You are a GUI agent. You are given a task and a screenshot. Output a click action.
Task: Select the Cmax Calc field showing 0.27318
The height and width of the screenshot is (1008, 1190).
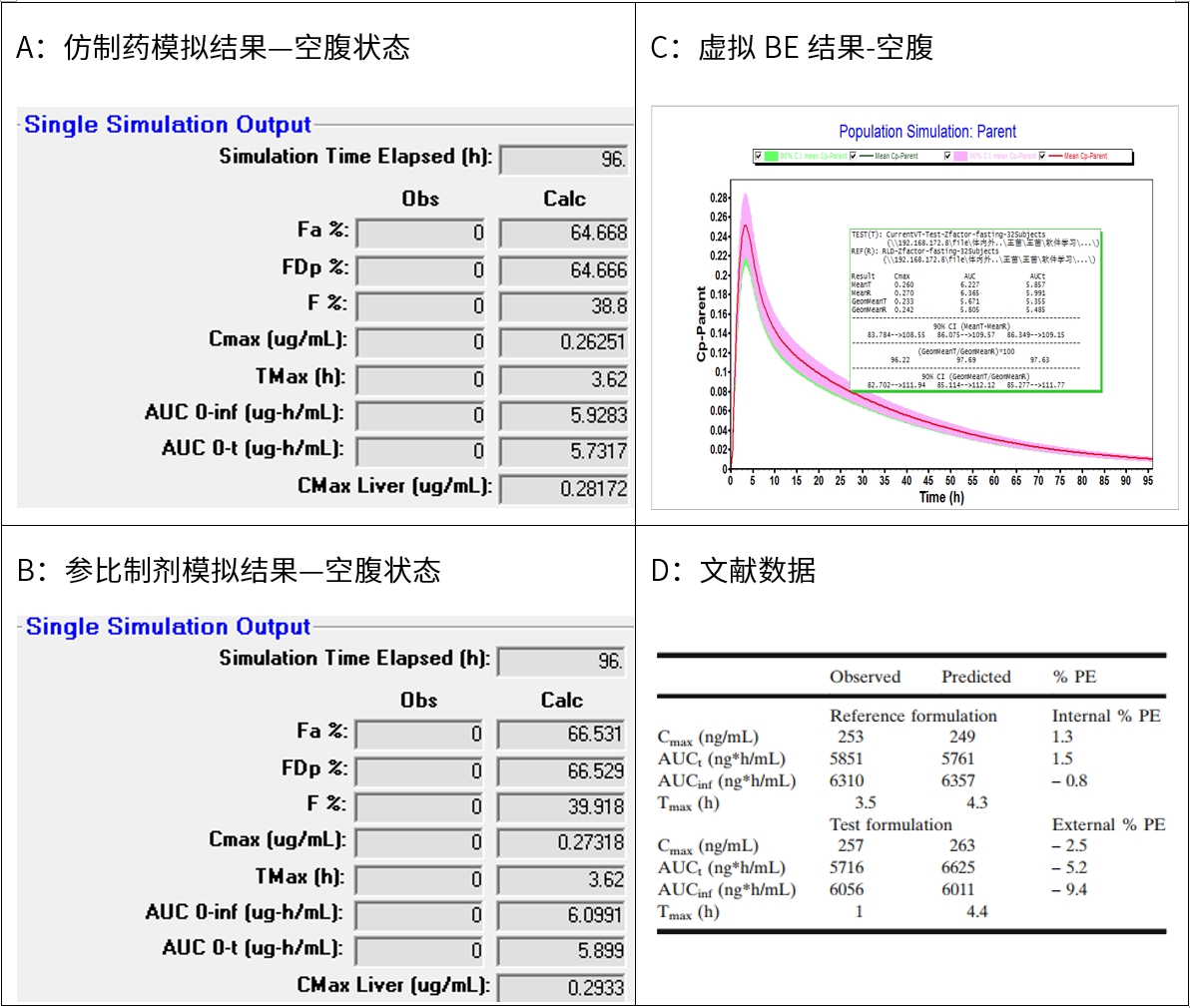click(x=561, y=843)
